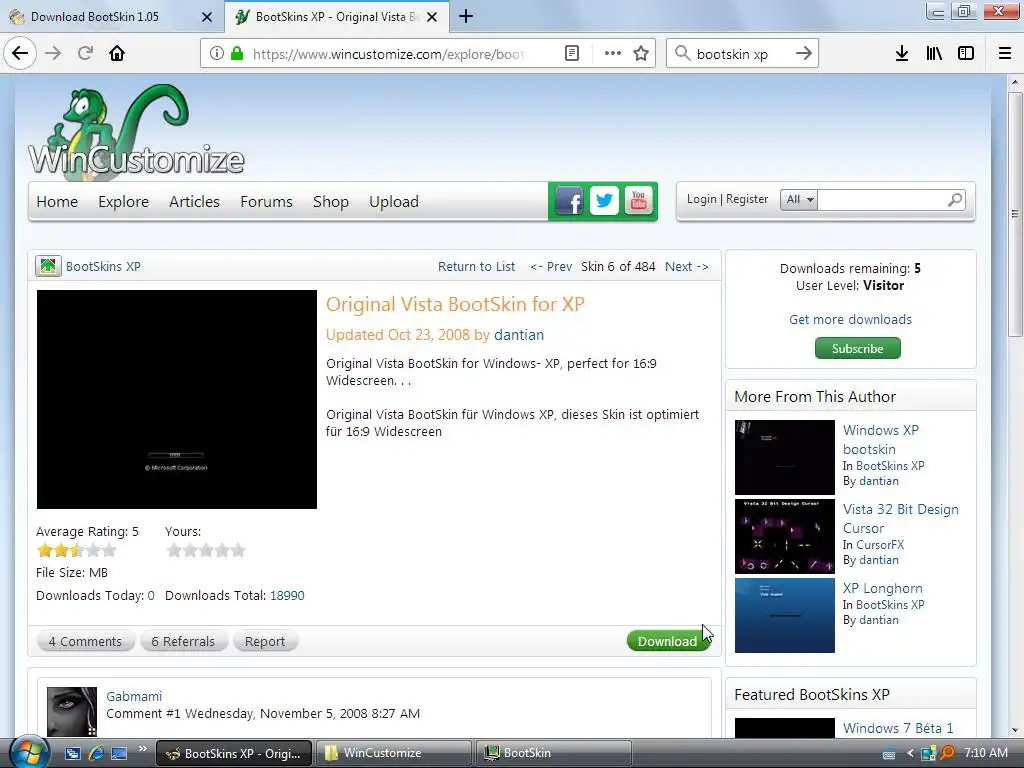Open the Upload menu item
The height and width of the screenshot is (768, 1024).
[x=394, y=202]
